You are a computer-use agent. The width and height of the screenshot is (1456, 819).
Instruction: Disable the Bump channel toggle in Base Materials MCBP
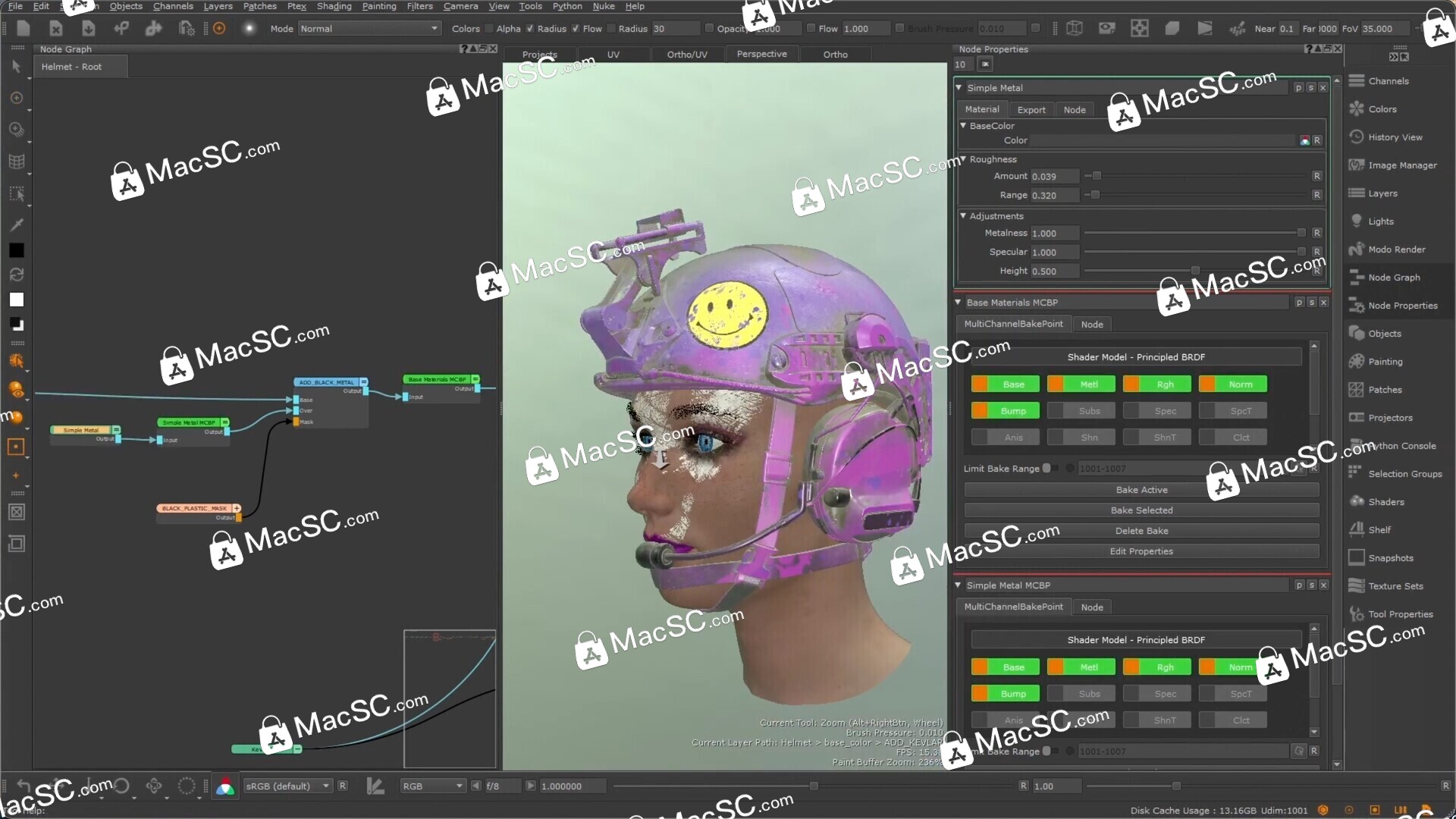click(1005, 410)
